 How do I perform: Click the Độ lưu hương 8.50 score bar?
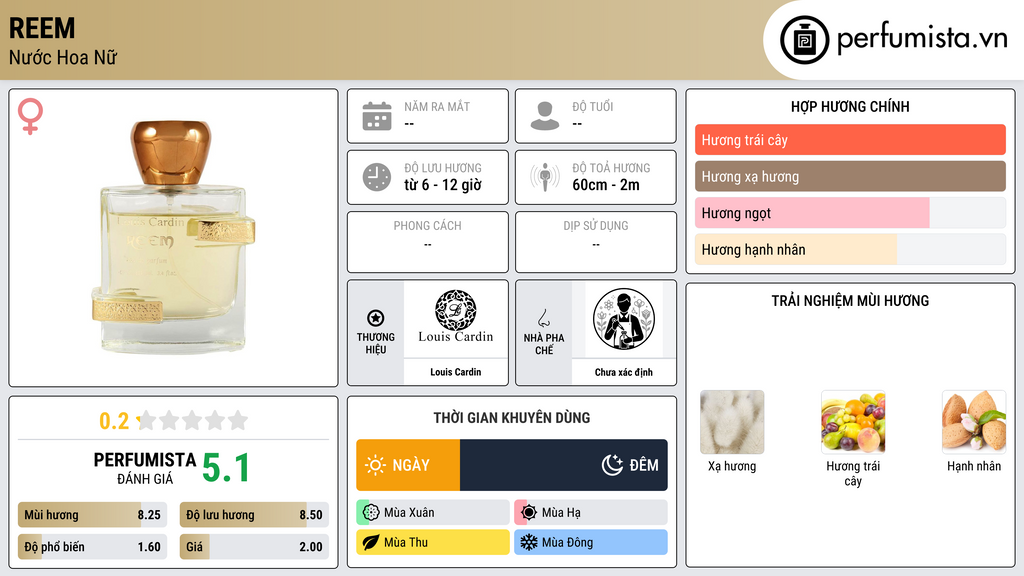pyautogui.click(x=254, y=515)
